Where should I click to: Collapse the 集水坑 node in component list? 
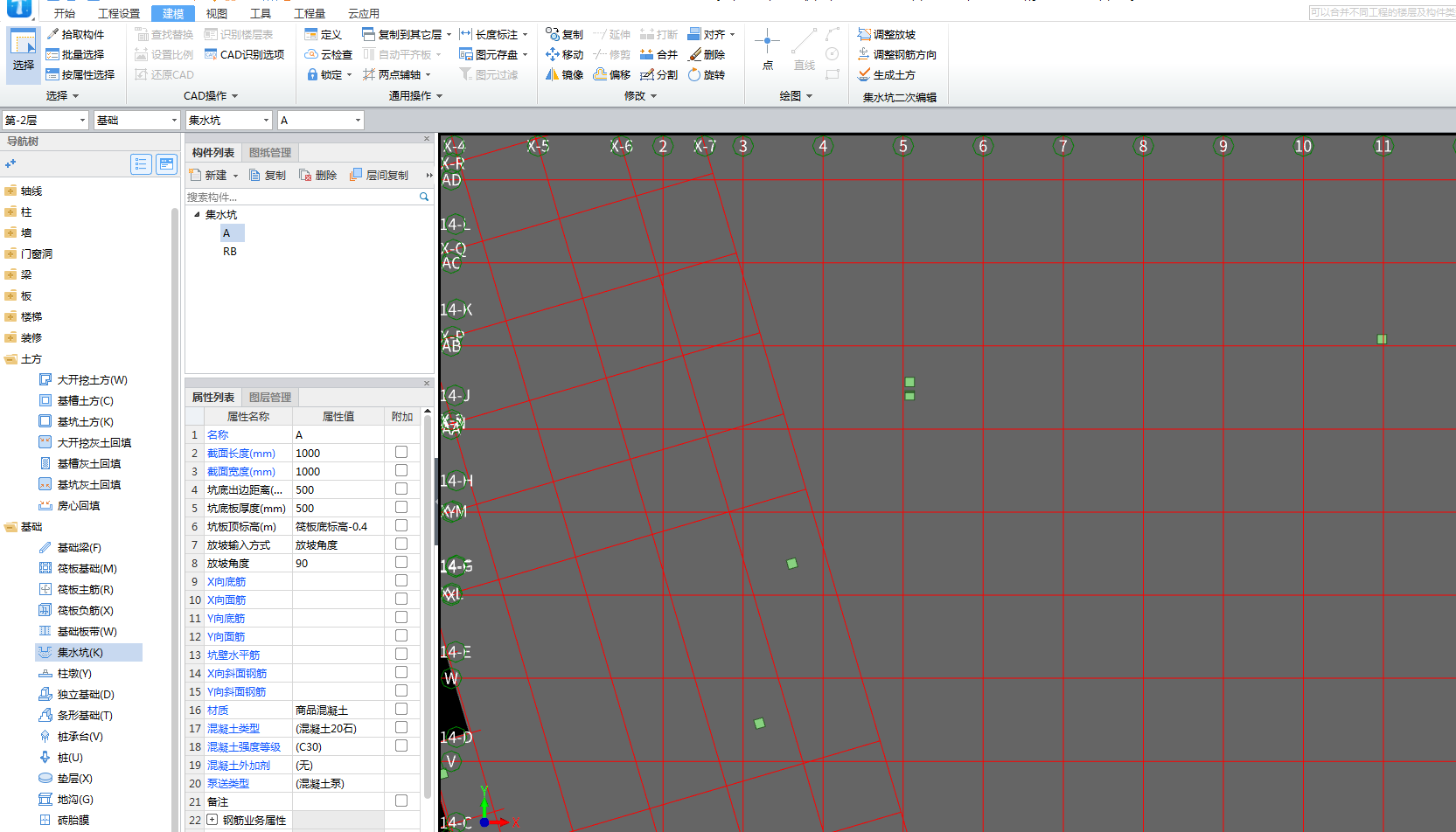(197, 214)
